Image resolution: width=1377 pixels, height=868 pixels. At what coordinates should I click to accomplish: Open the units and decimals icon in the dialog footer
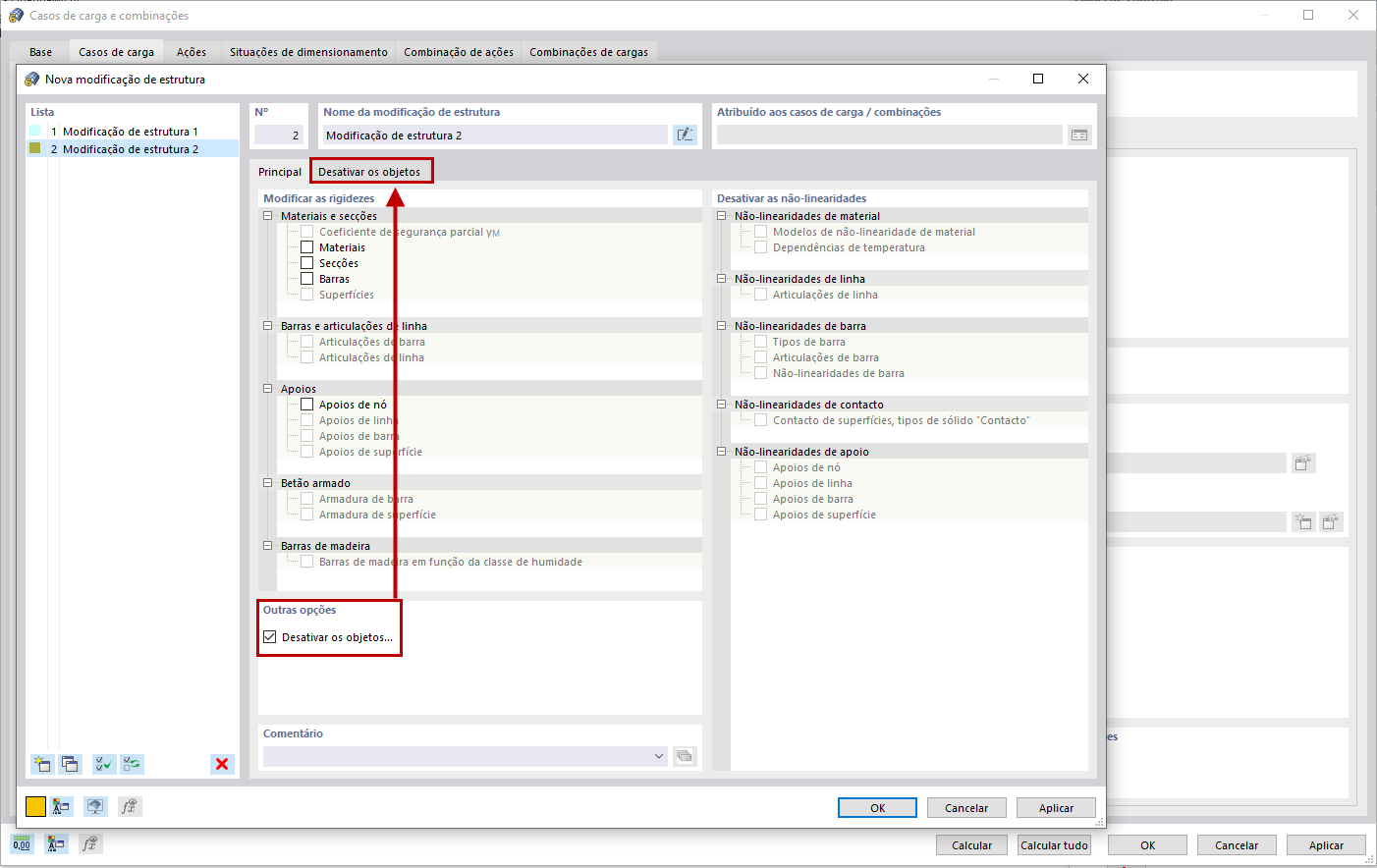(x=61, y=807)
